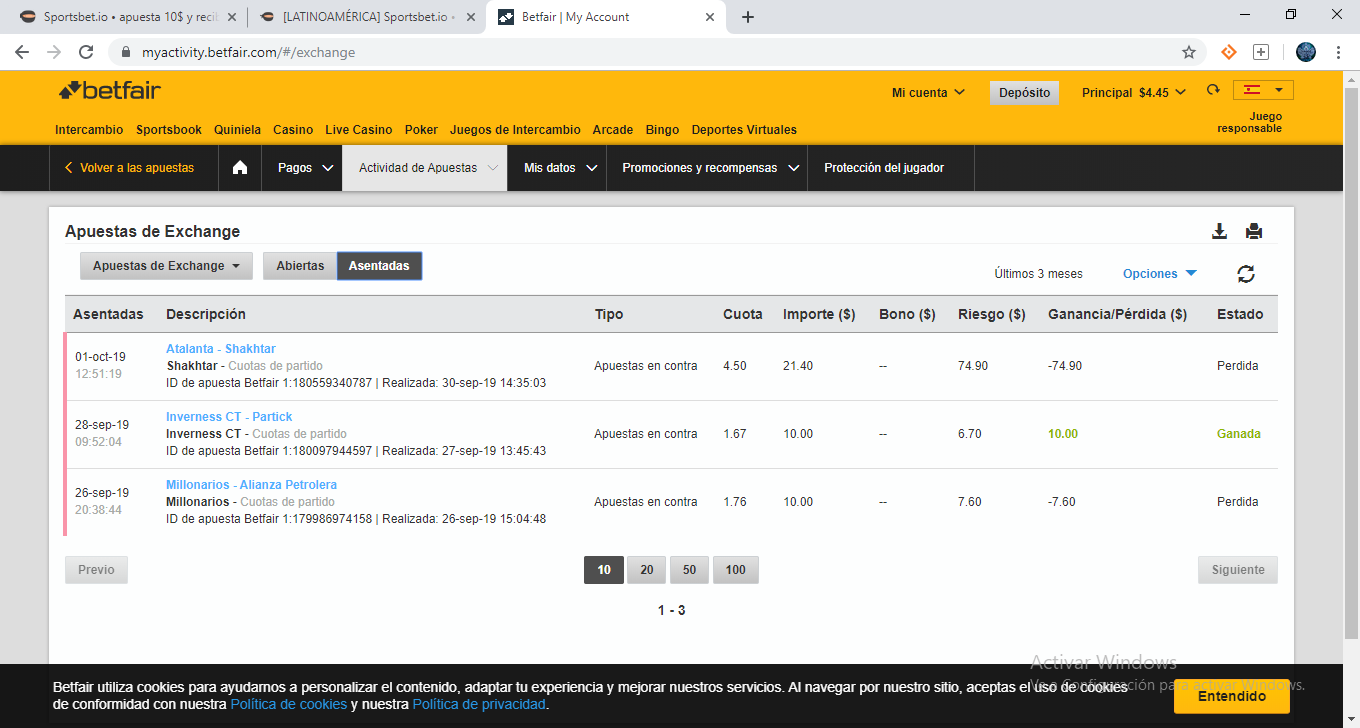Click Volver a las apuestas
This screenshot has width=1360, height=728.
(129, 168)
